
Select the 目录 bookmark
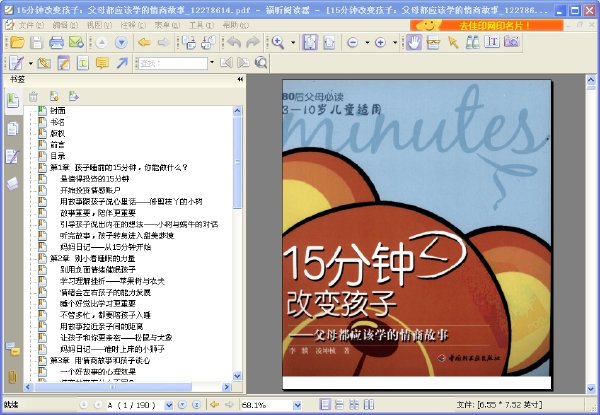pos(57,156)
